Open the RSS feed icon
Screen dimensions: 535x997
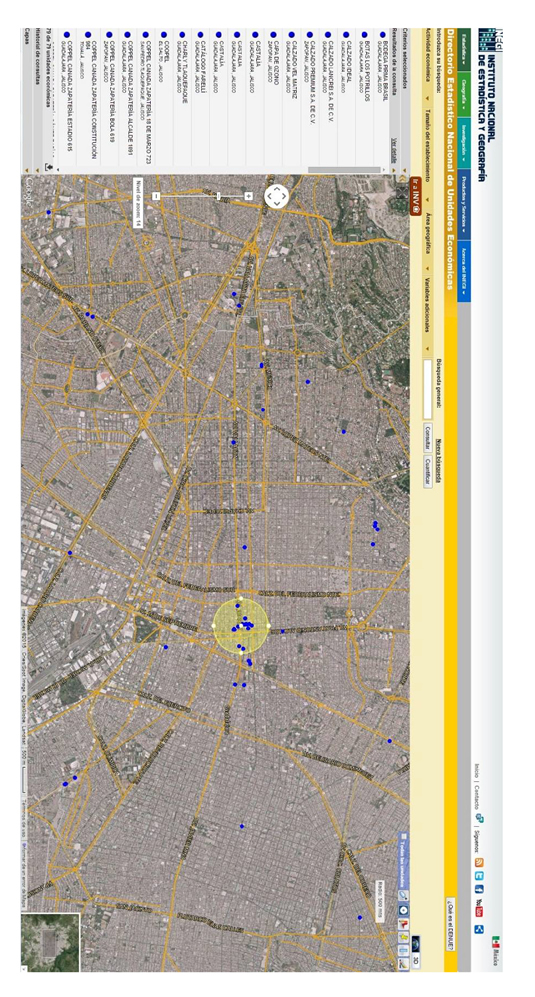(x=479, y=862)
